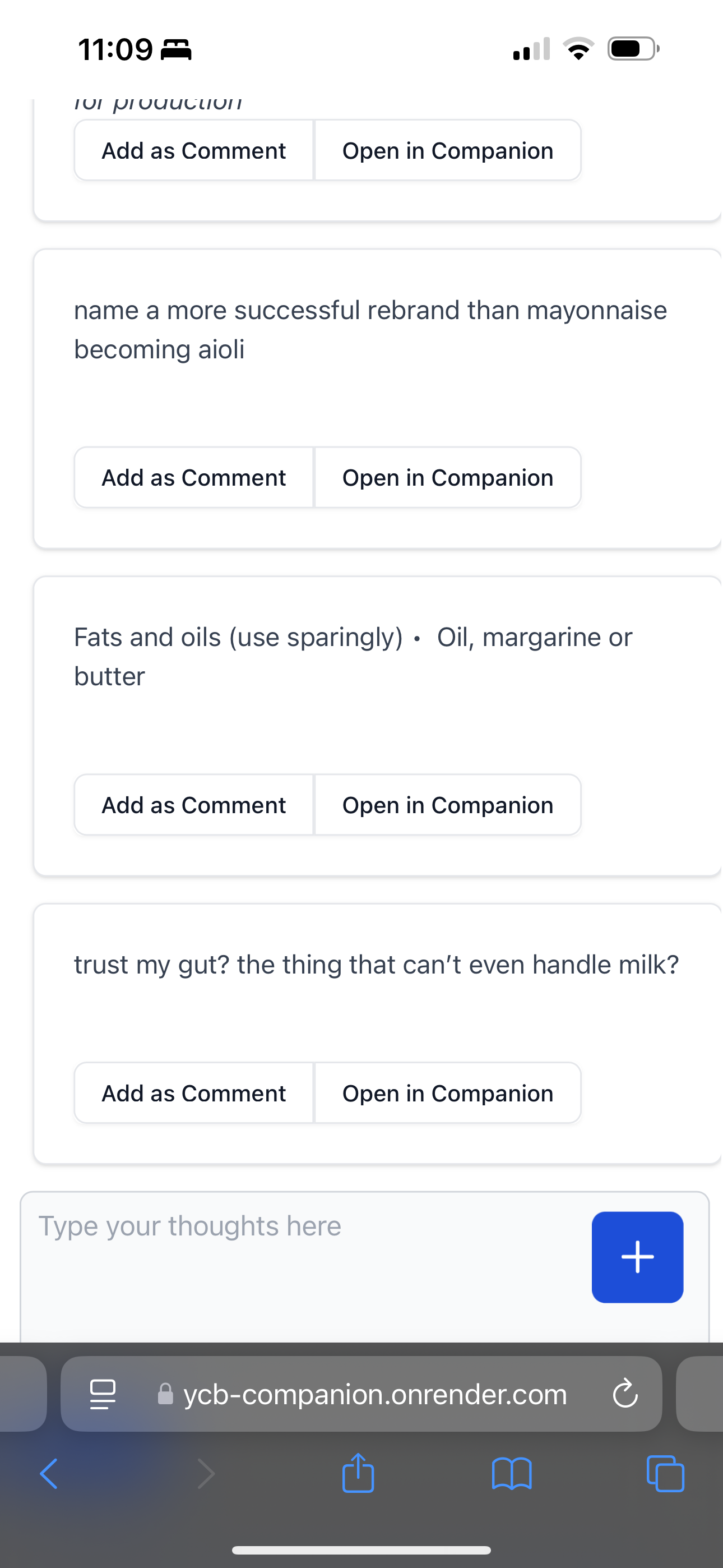Show open tabs overview icon
This screenshot has width=723, height=1568.
pyautogui.click(x=665, y=1474)
